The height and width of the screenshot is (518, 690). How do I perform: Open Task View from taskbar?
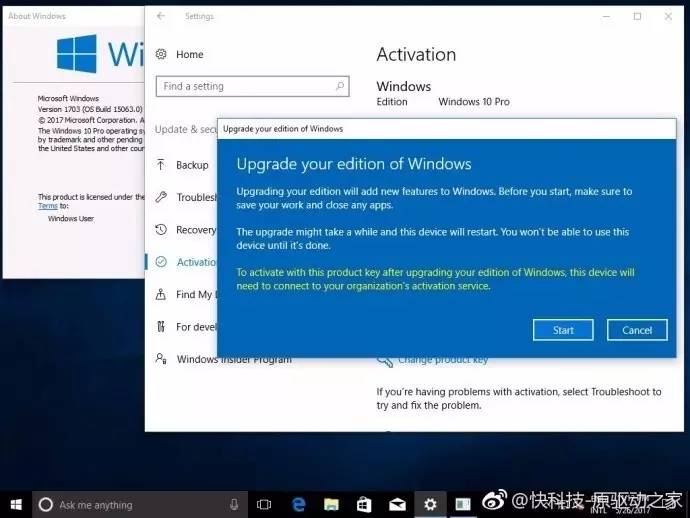[265, 505]
